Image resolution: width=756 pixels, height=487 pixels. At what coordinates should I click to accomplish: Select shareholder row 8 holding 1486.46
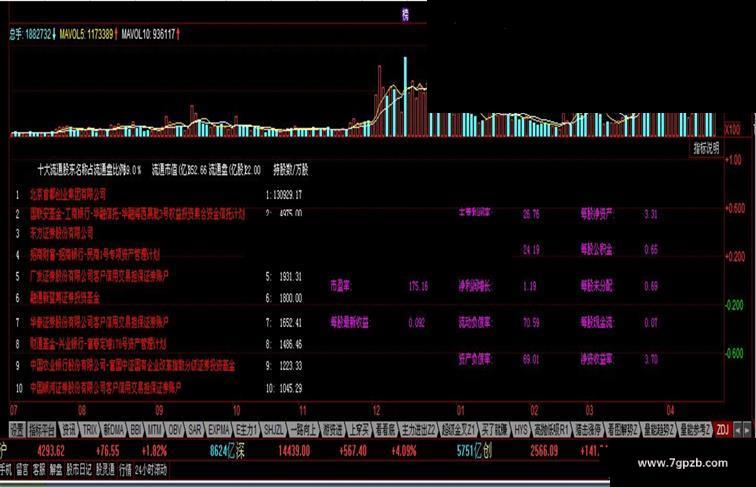pyautogui.click(x=159, y=344)
